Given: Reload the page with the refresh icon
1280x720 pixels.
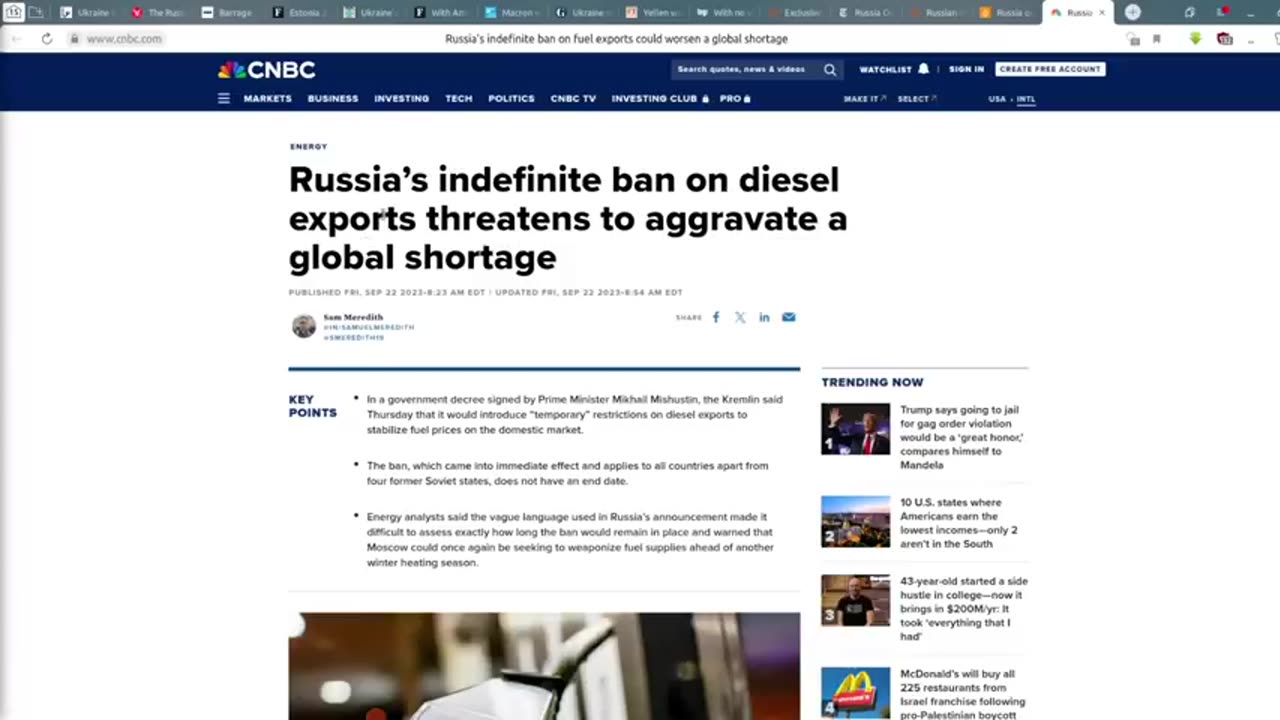Looking at the screenshot, I should (x=47, y=39).
